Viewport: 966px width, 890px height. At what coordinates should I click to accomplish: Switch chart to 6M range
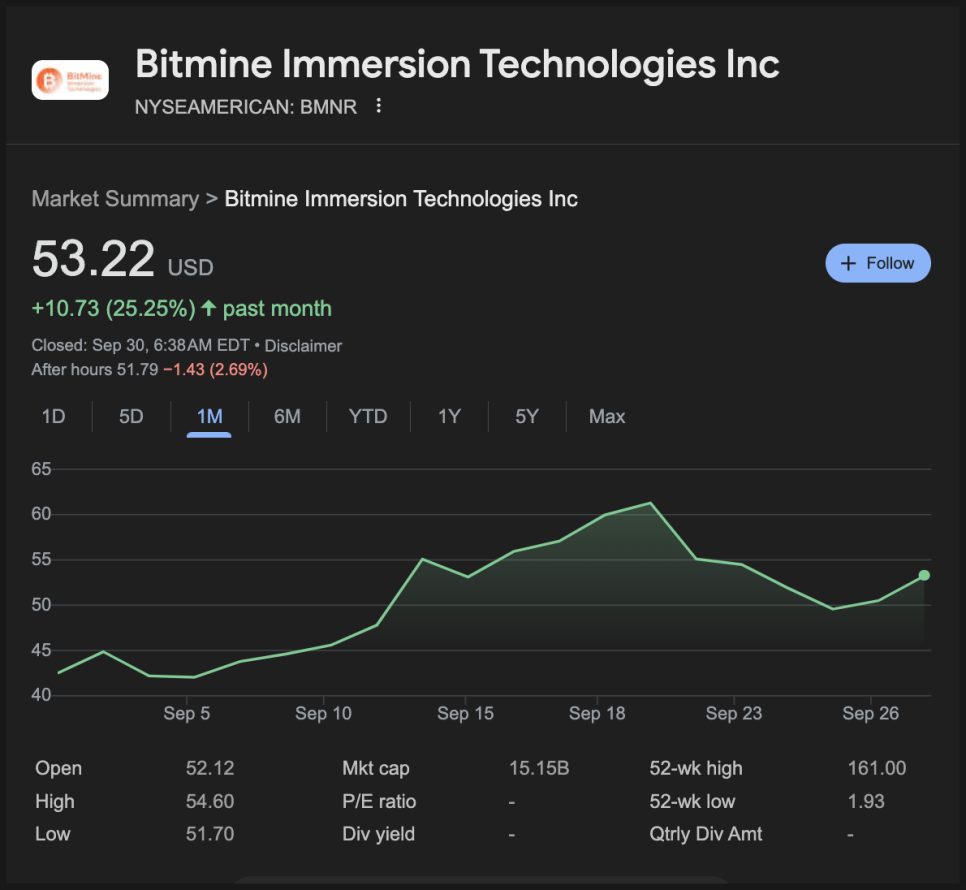[x=287, y=416]
